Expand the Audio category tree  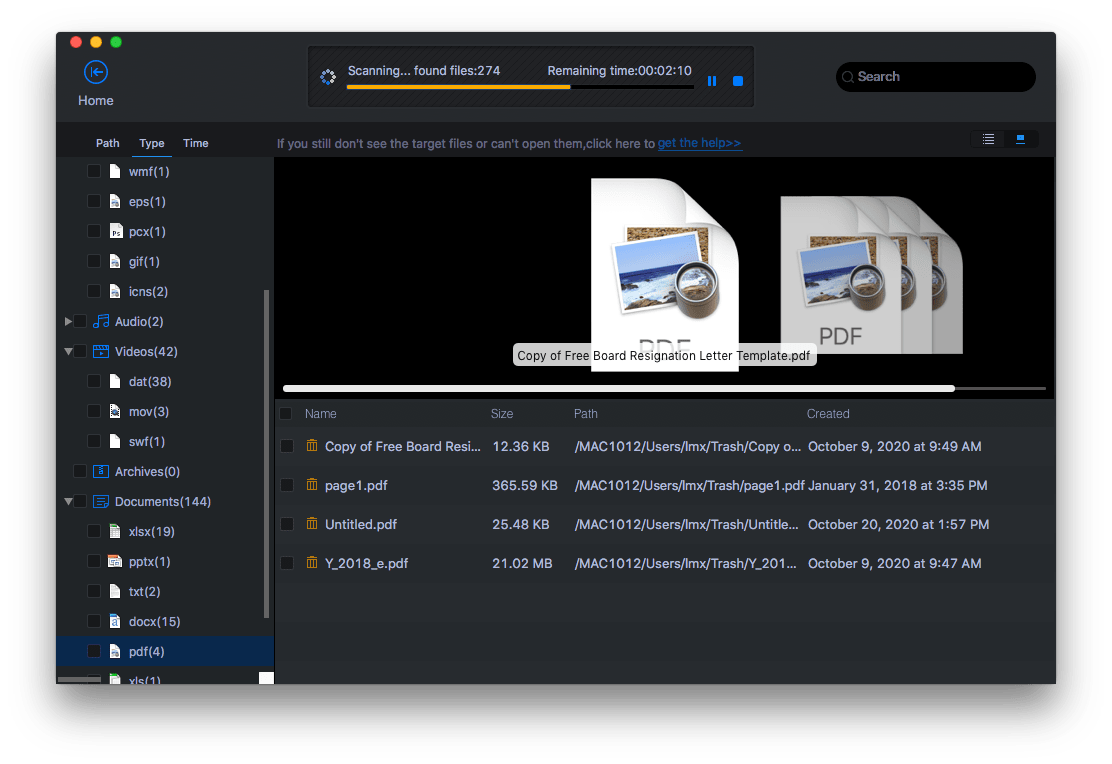tap(68, 321)
